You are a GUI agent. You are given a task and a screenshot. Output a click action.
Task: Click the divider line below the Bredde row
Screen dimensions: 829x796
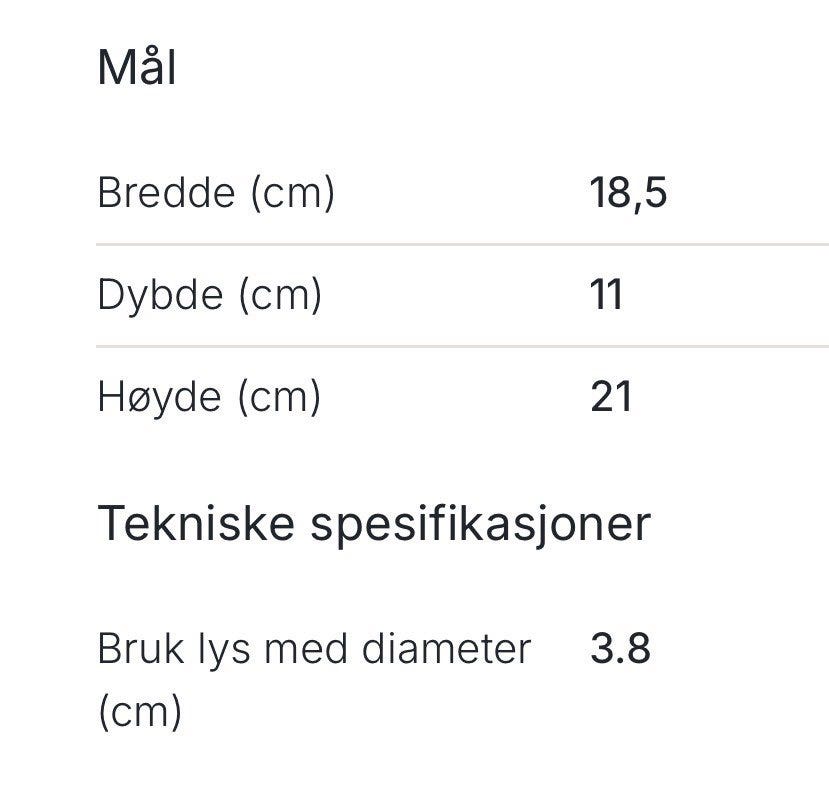[462, 244]
